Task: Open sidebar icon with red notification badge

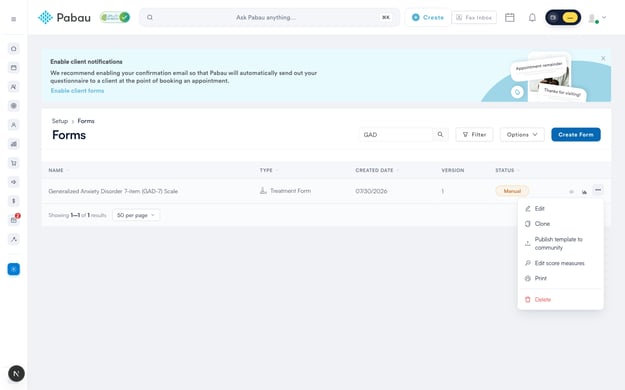Action: pos(14,219)
